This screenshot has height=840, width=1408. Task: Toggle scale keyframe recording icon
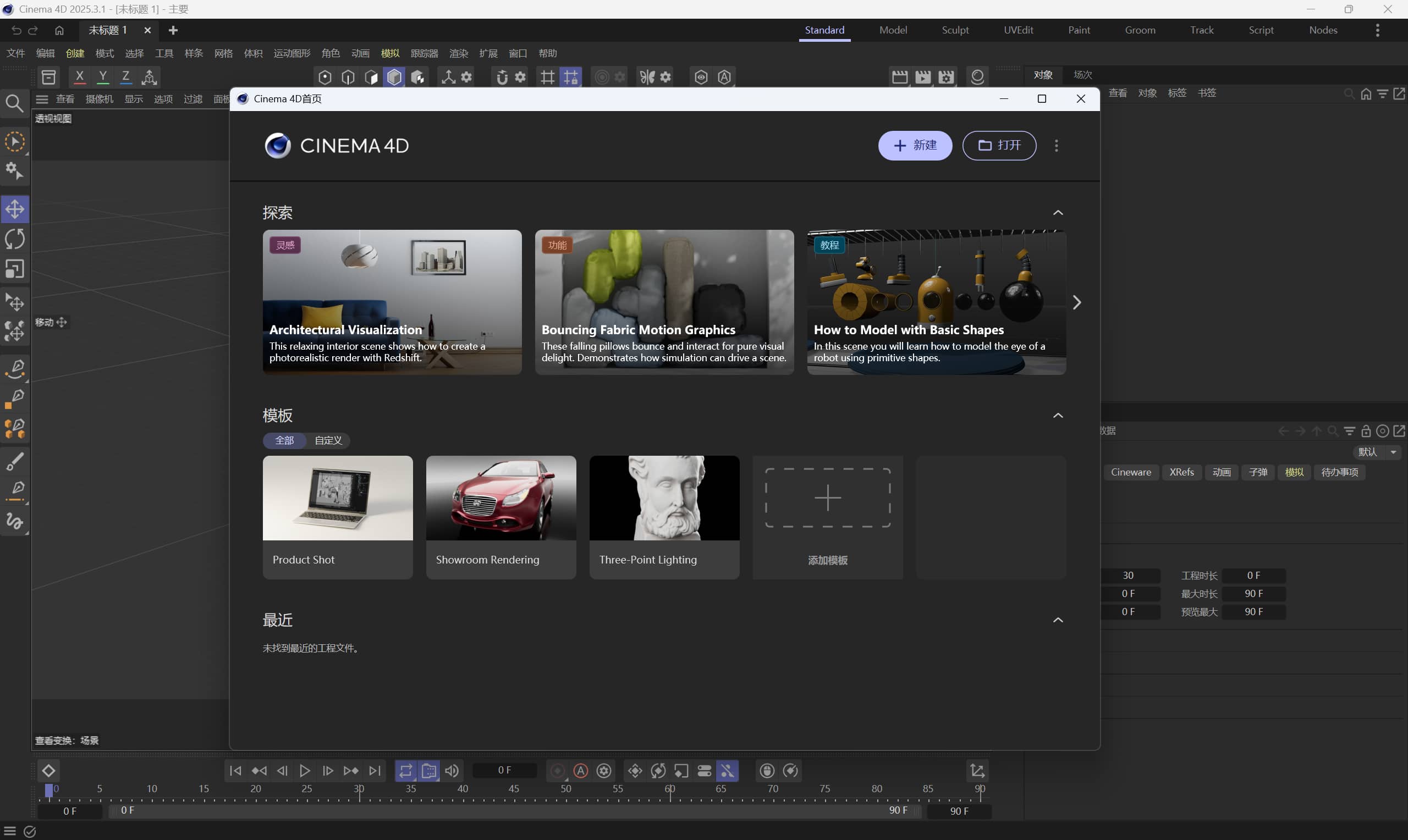tap(681, 771)
